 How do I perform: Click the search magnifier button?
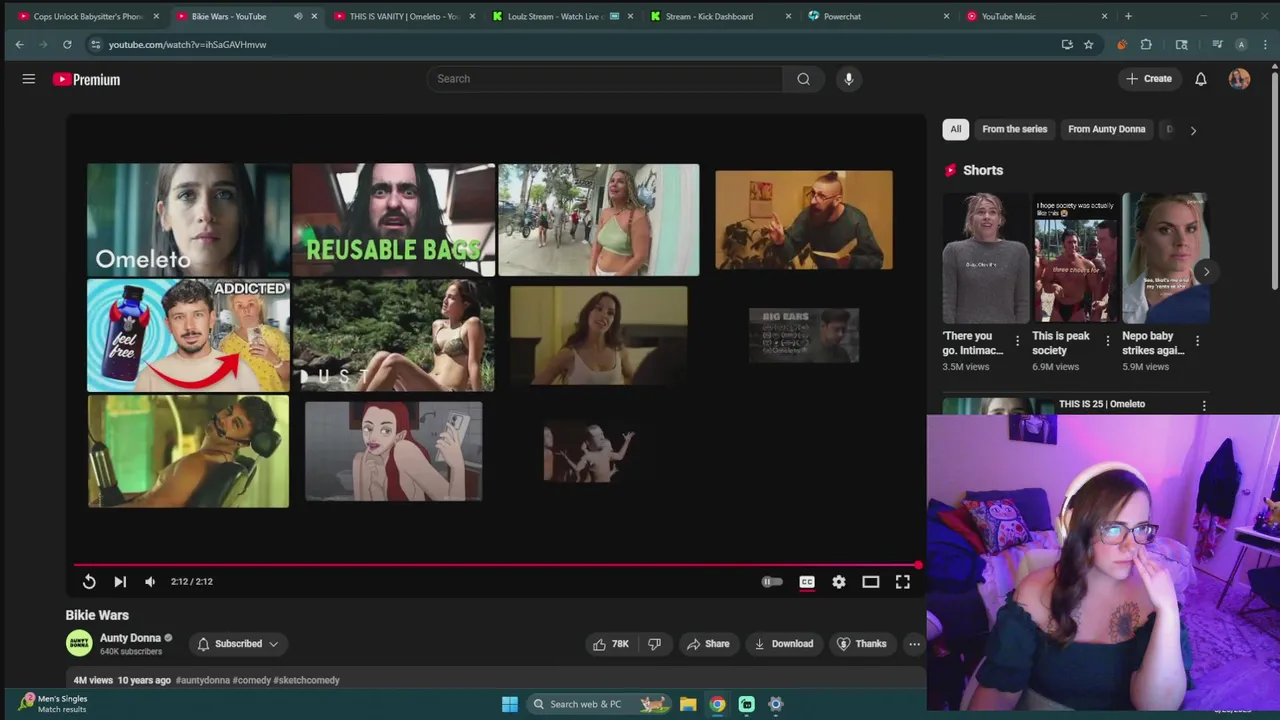coord(803,79)
